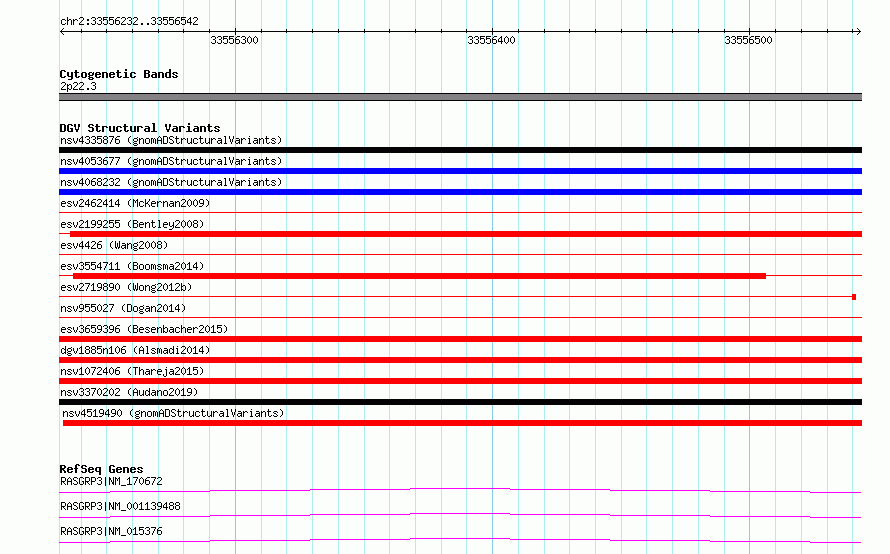Click the 33556400 ruler coordinate
Viewport: 890px width, 554px height.
point(491,40)
